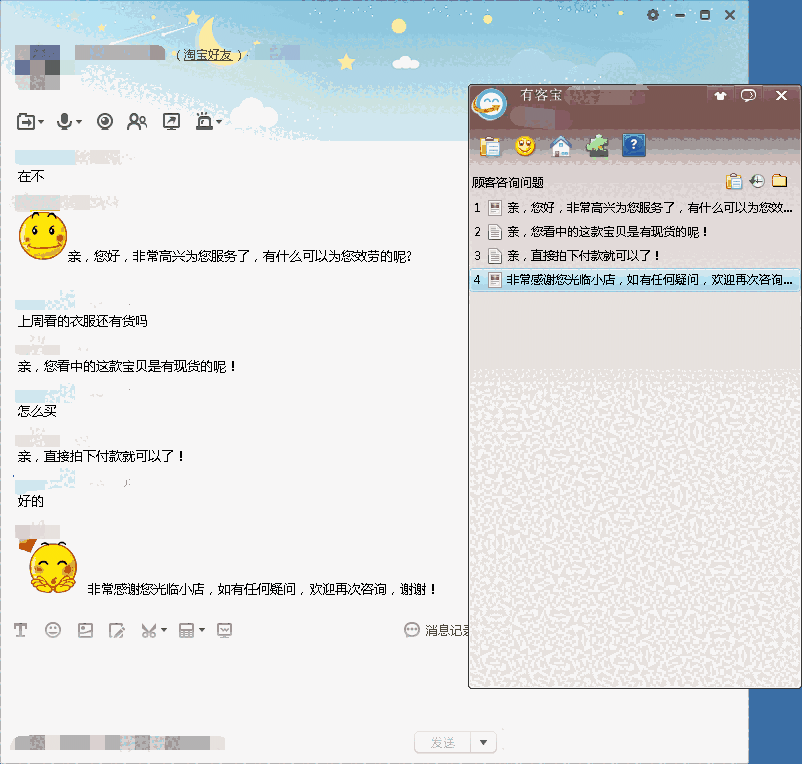Expand file transfer dropdown arrow
The width and height of the screenshot is (802, 764).
41,122
